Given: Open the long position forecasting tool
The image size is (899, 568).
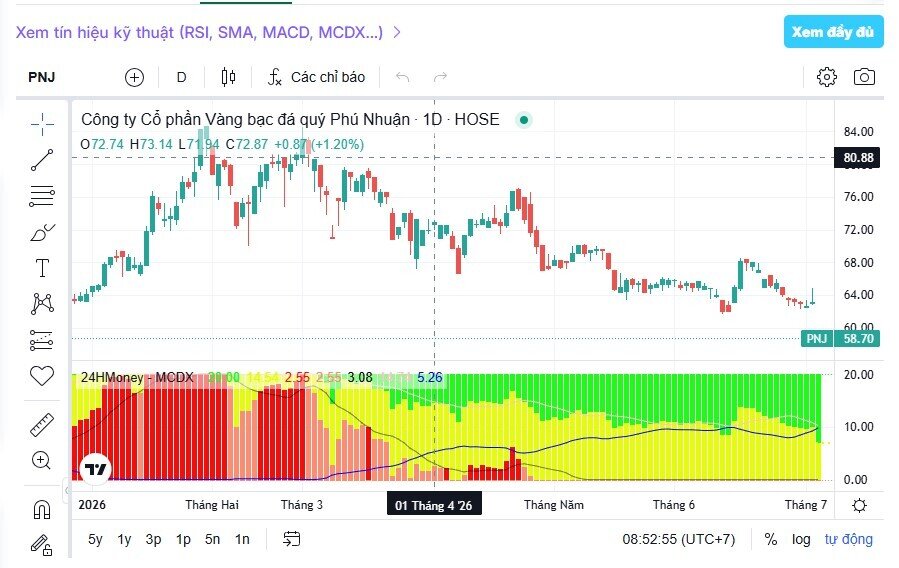Looking at the screenshot, I should 41,340.
